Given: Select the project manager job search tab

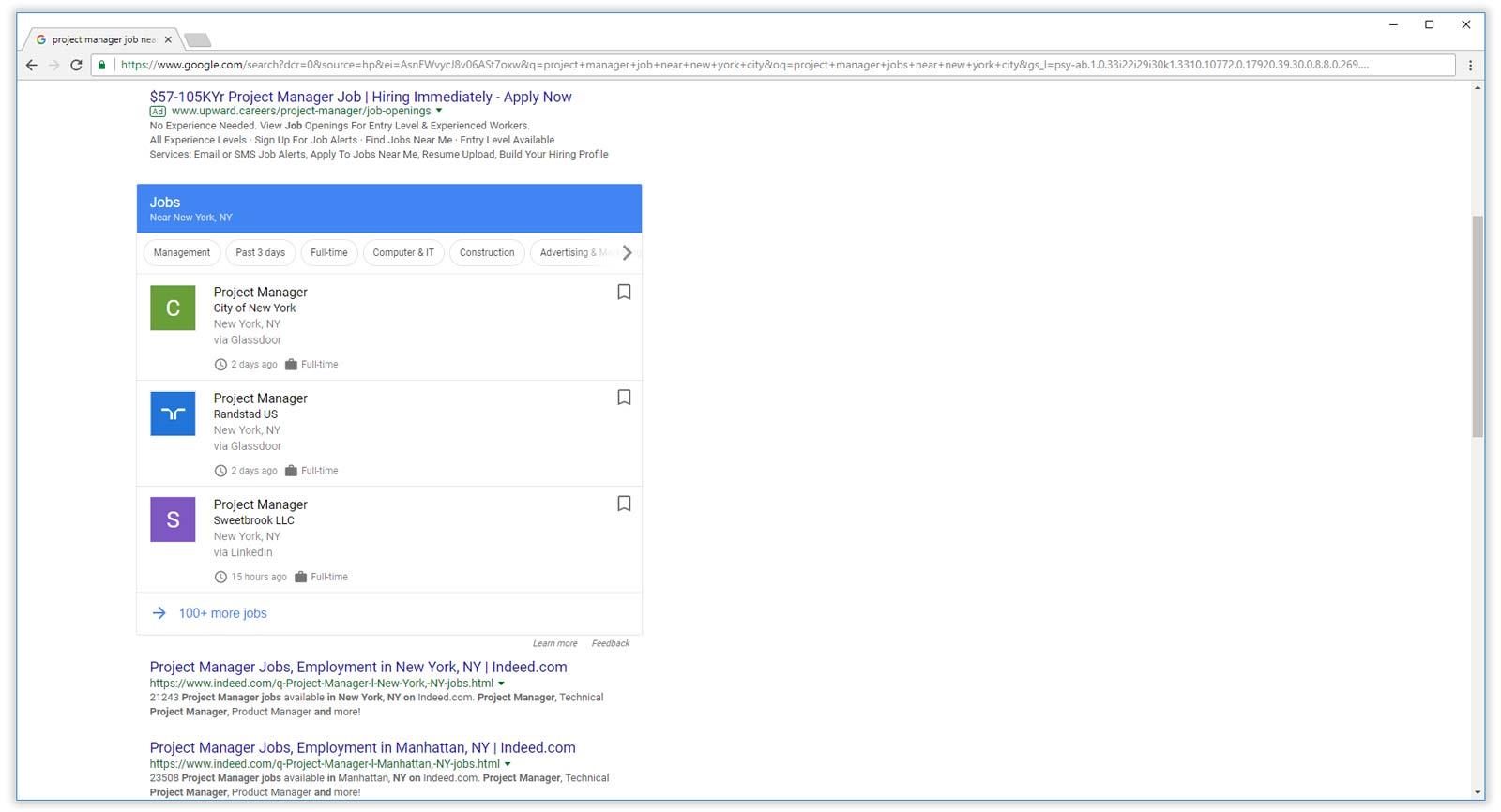Looking at the screenshot, I should coord(104,39).
